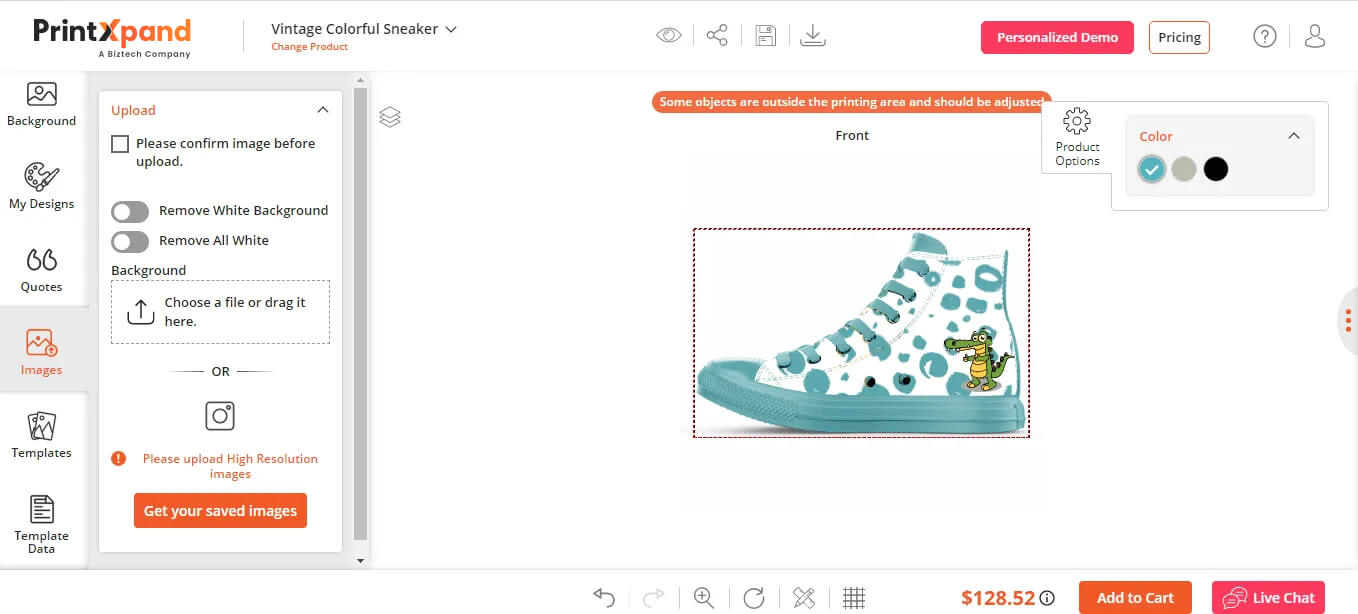Viewport: 1358px width, 614px height.
Task: Open the Quotes sidebar tab
Action: coord(41,269)
